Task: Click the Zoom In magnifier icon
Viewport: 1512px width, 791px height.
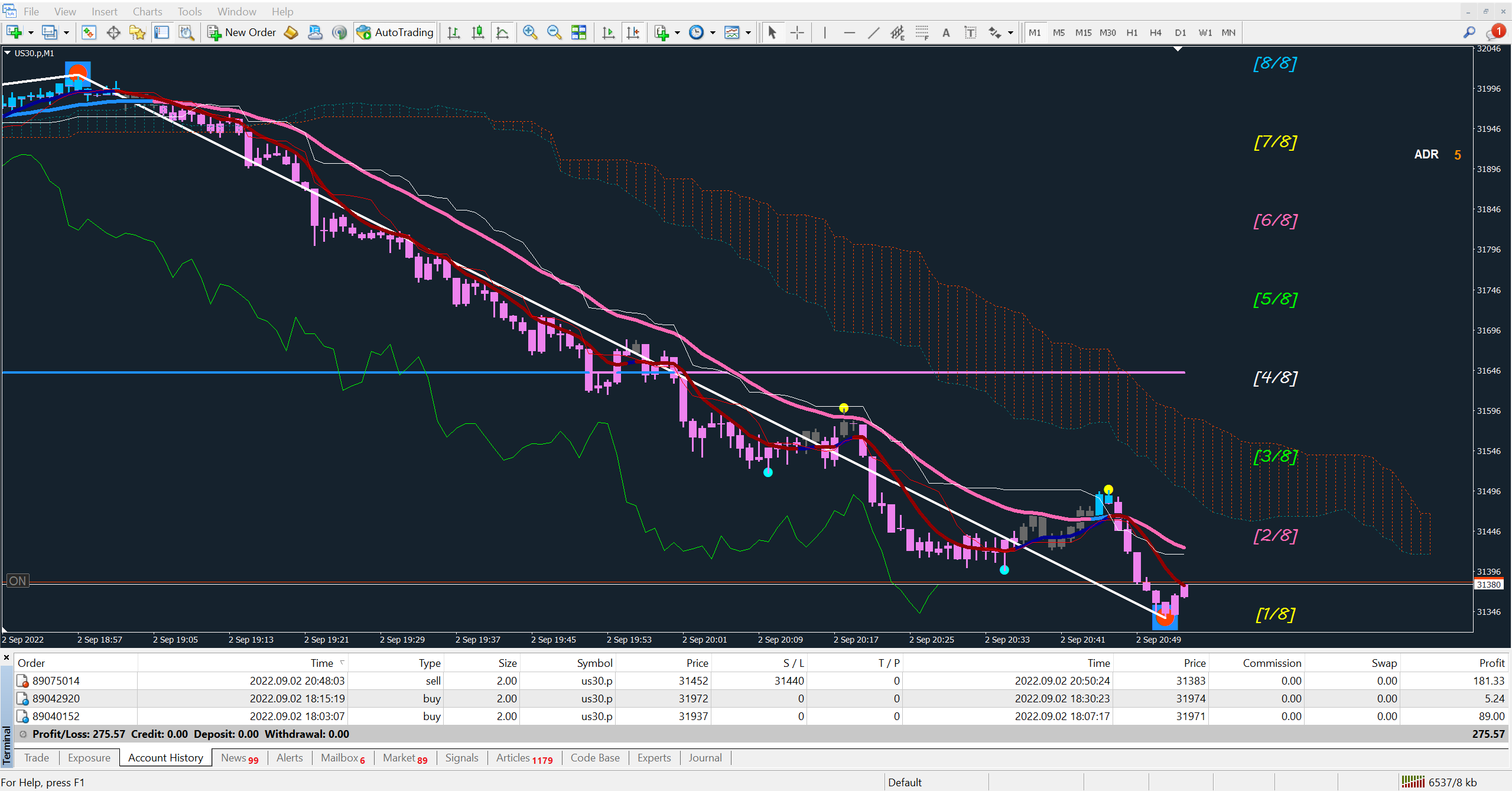Action: pos(530,33)
